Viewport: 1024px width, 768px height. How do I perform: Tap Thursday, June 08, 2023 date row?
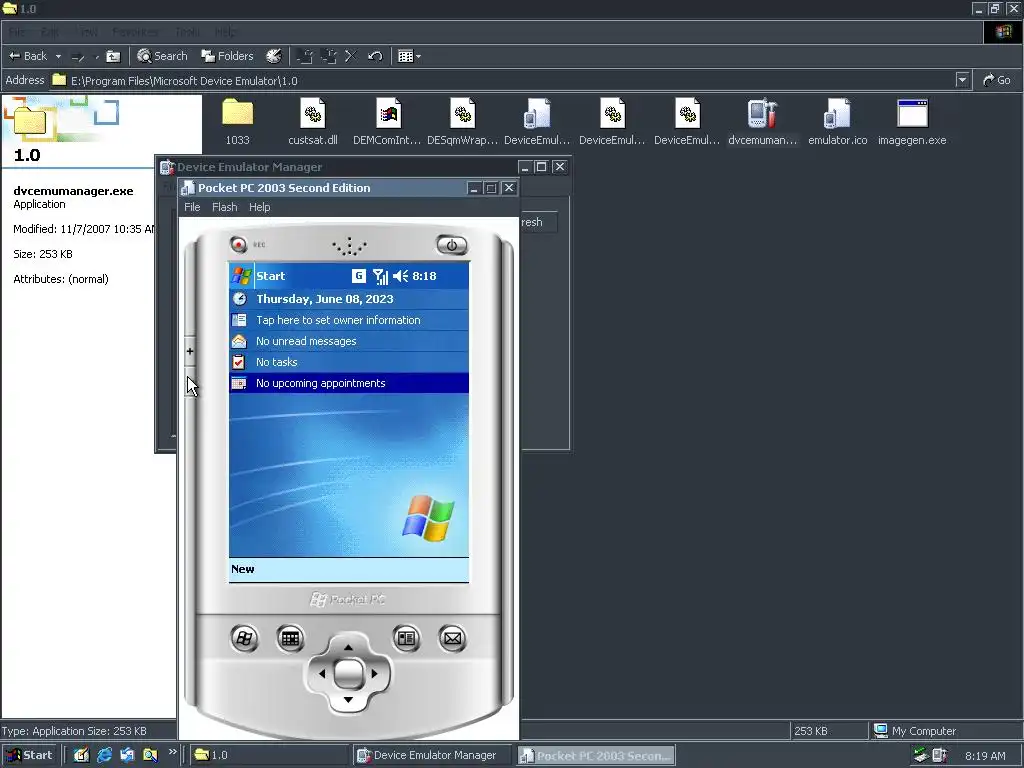349,299
